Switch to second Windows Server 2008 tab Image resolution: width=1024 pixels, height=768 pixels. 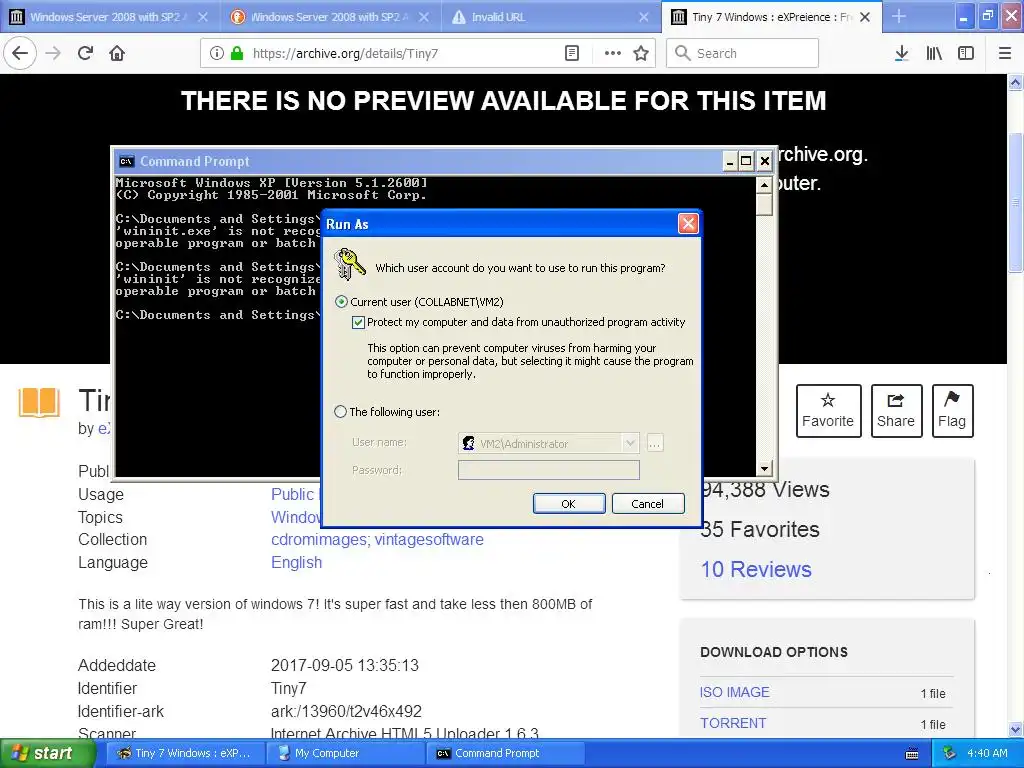330,17
